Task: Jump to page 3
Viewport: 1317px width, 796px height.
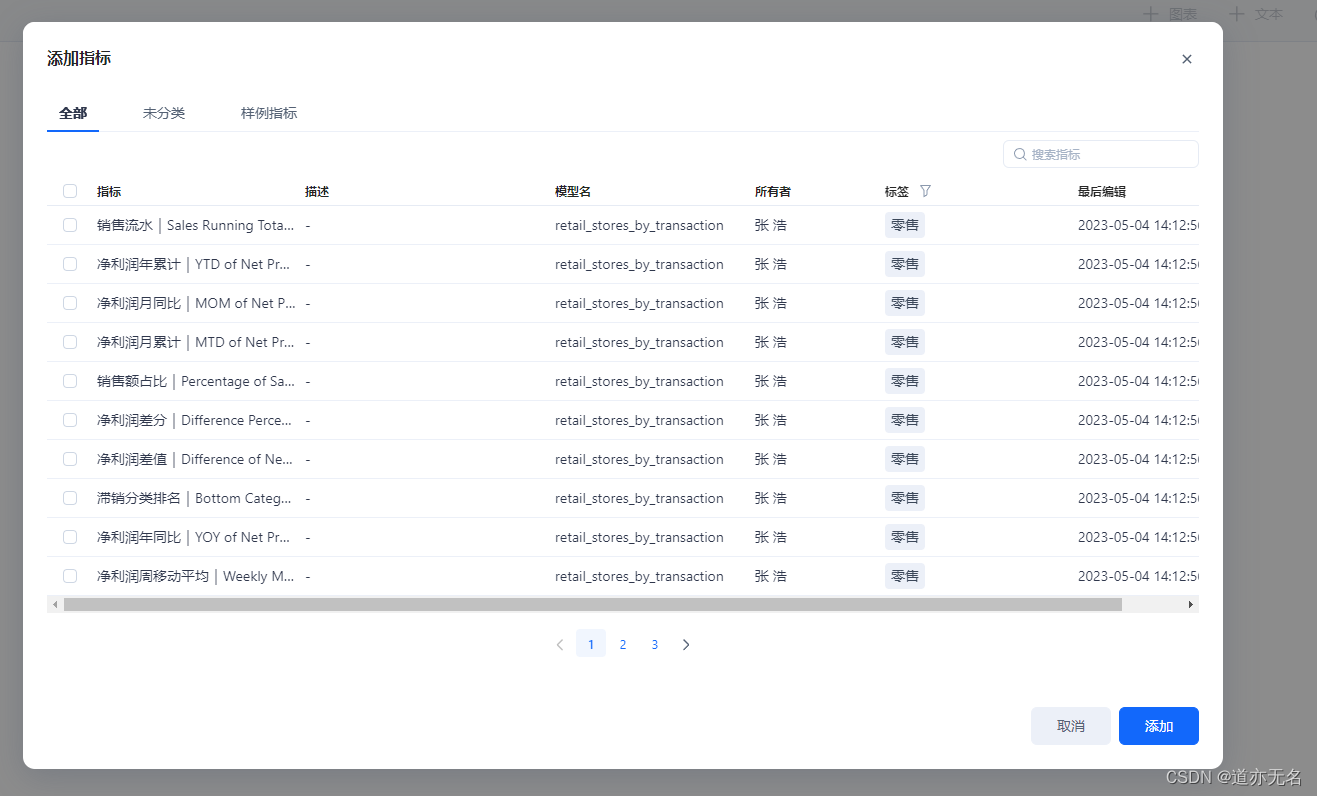Action: [x=655, y=644]
